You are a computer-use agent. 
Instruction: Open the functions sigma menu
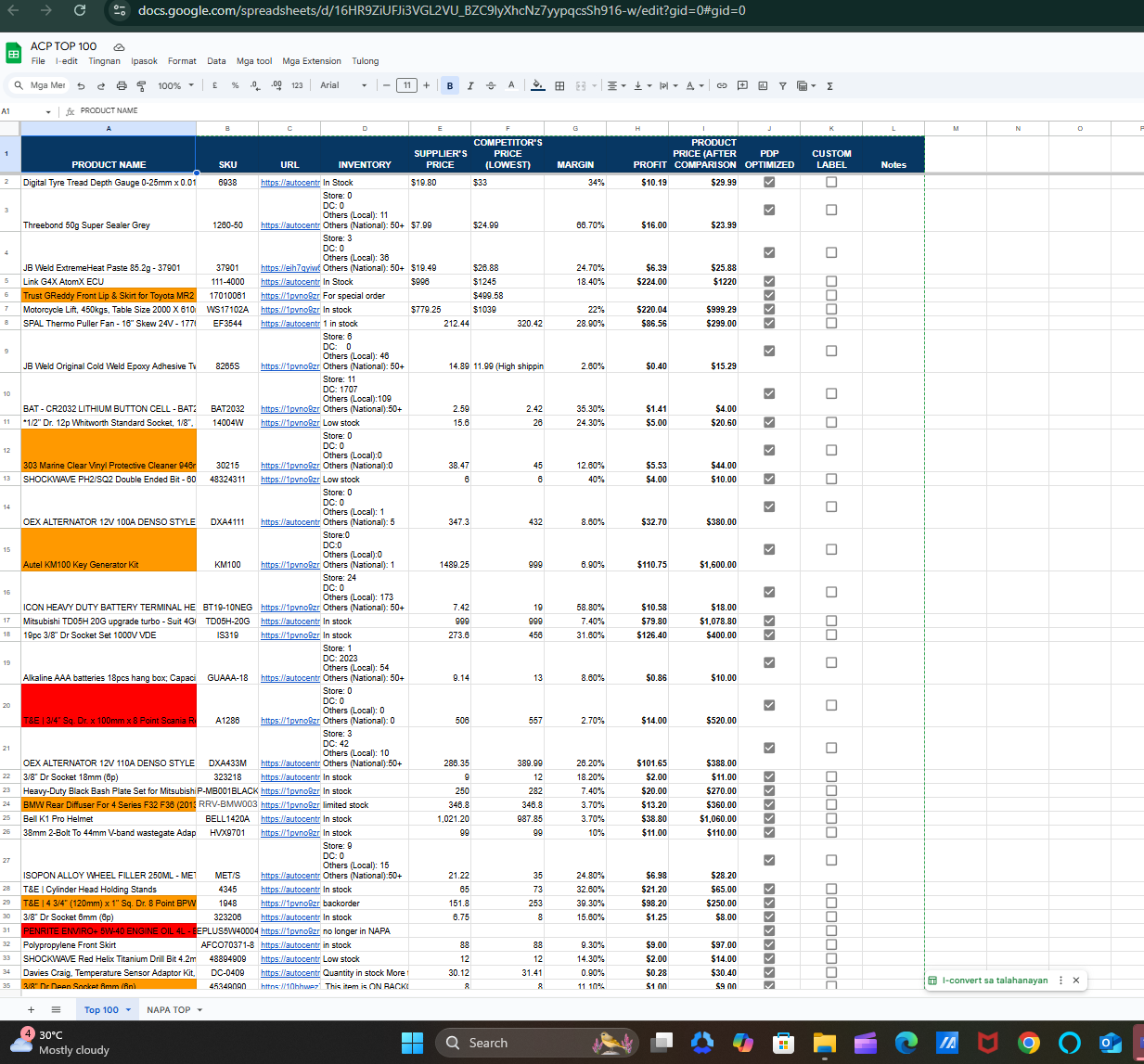point(829,86)
